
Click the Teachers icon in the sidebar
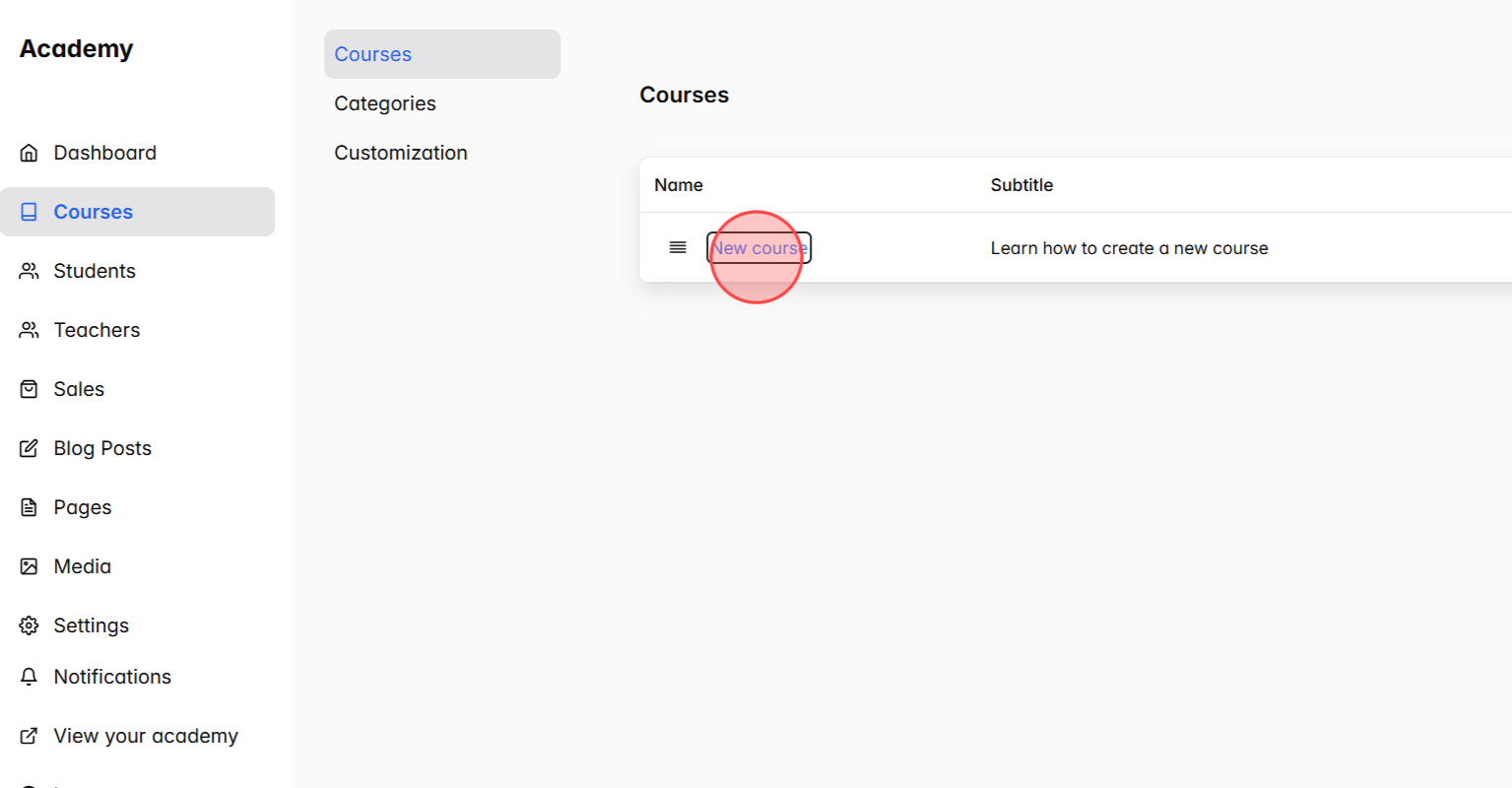[30, 329]
